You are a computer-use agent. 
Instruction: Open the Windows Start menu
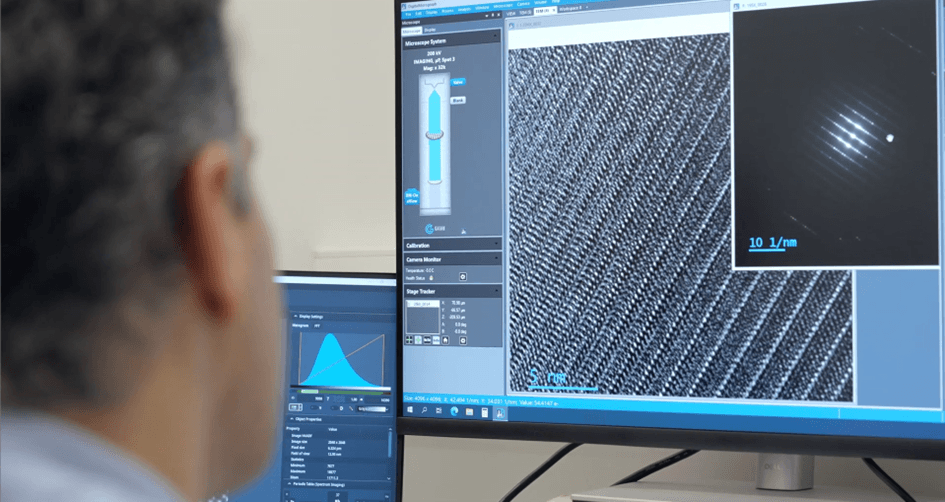411,410
